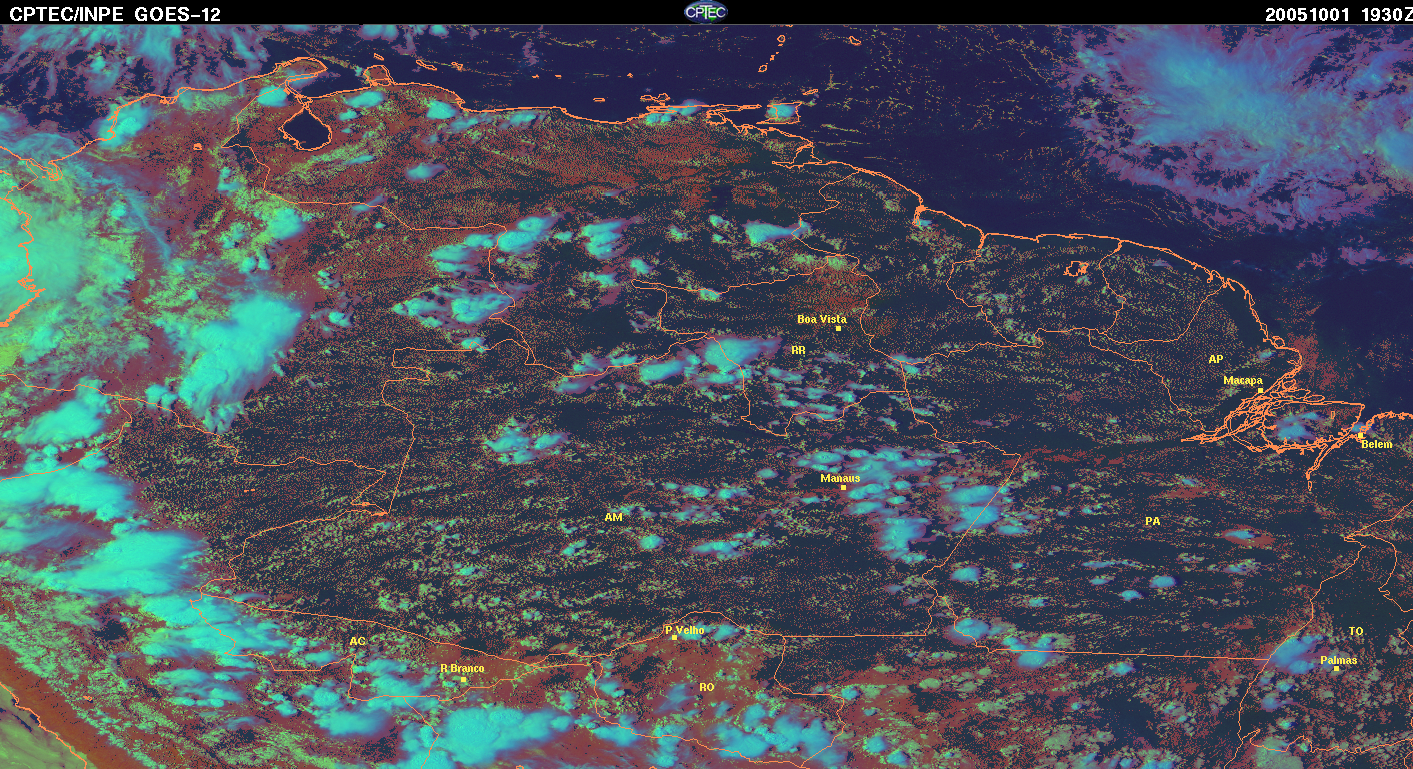Click the TO state label
The image size is (1413, 769).
(x=1356, y=631)
